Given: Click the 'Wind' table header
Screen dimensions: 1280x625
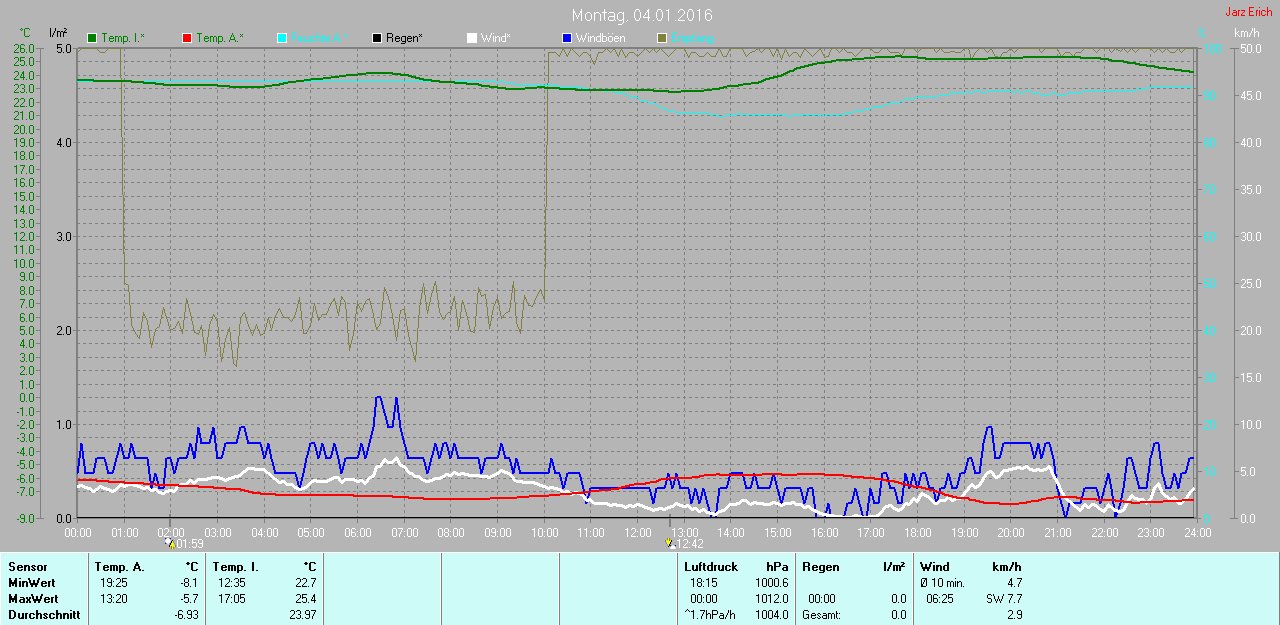Looking at the screenshot, I should pos(935,567).
